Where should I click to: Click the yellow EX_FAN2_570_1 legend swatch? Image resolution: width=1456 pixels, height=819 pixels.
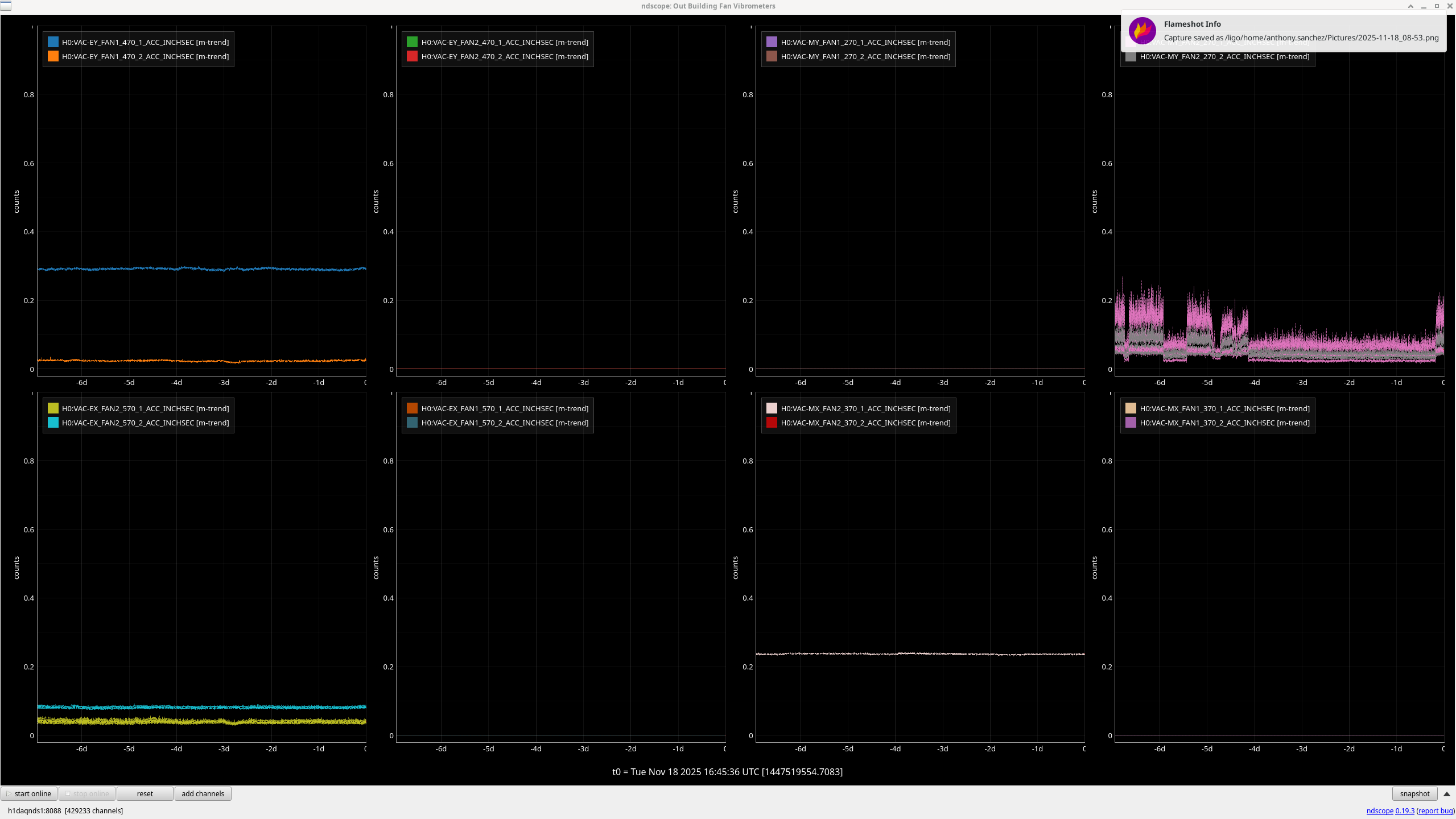coord(53,408)
